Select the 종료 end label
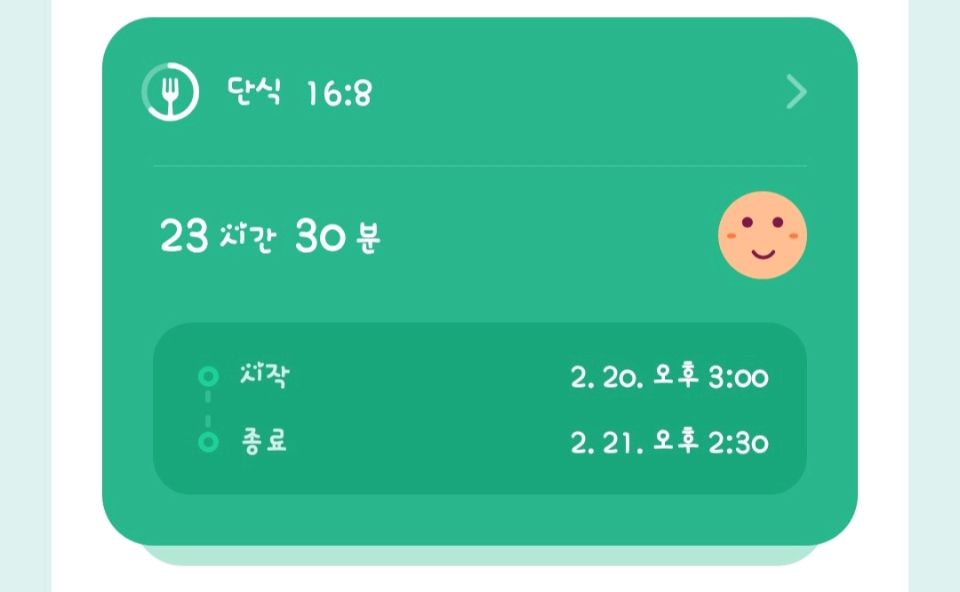 (x=264, y=442)
